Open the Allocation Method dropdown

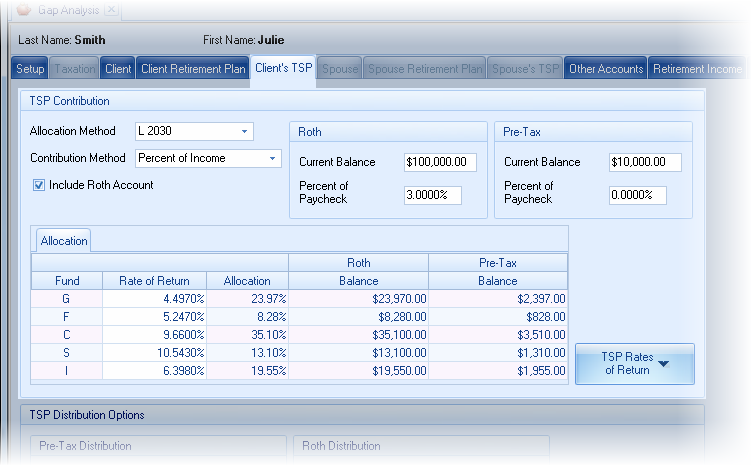(244, 131)
